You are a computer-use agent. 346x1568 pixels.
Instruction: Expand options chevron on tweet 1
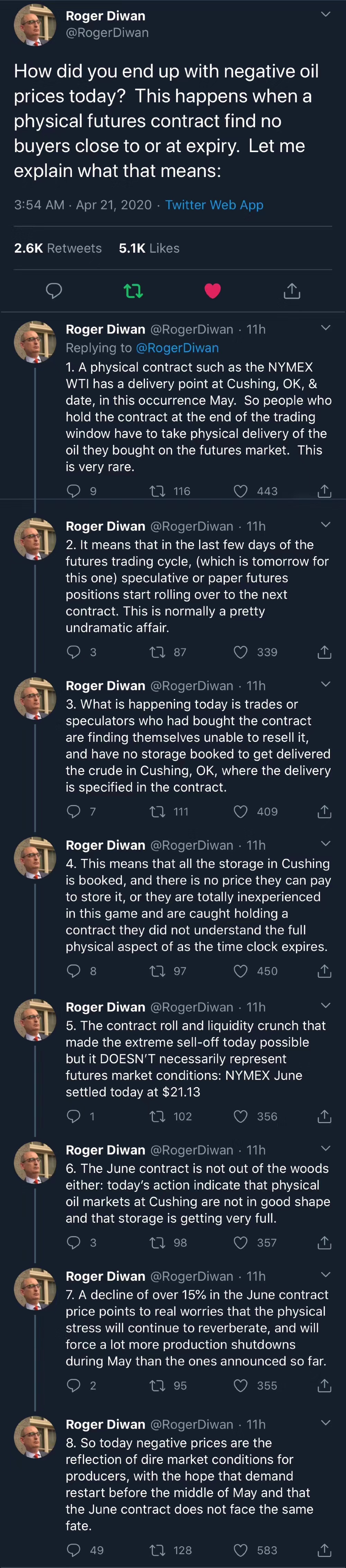[326, 328]
